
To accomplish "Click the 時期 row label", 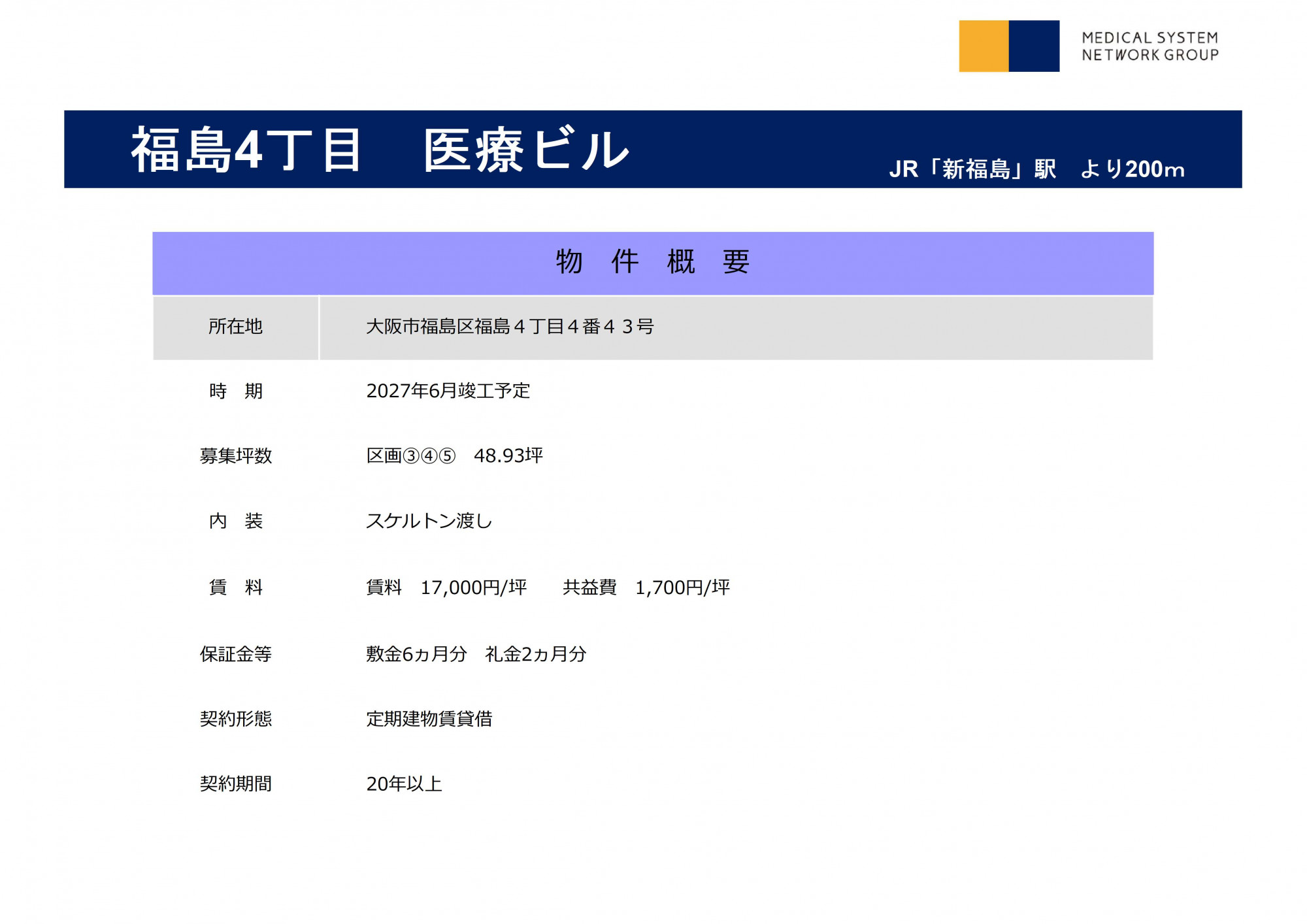I will (x=235, y=391).
